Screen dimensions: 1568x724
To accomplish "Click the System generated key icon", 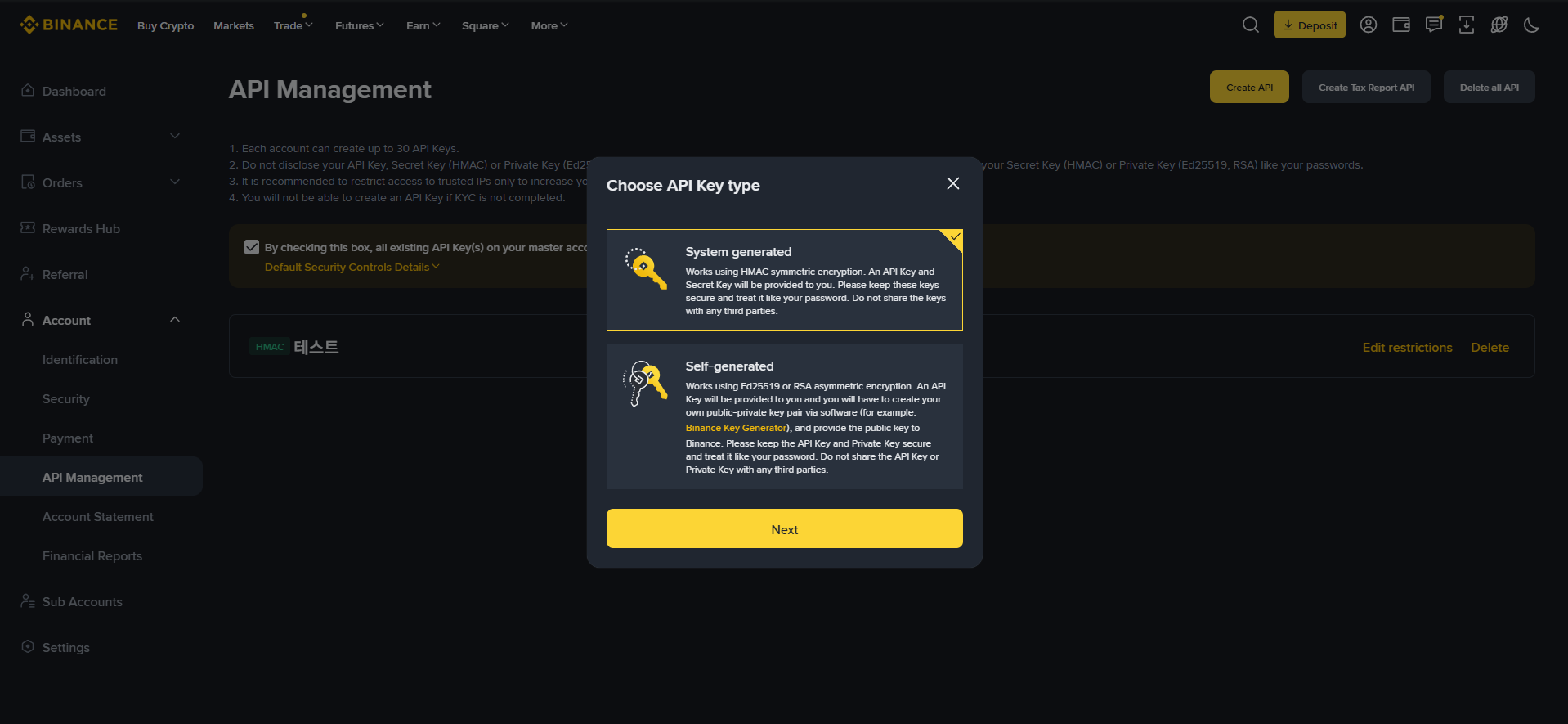I will coord(646,268).
